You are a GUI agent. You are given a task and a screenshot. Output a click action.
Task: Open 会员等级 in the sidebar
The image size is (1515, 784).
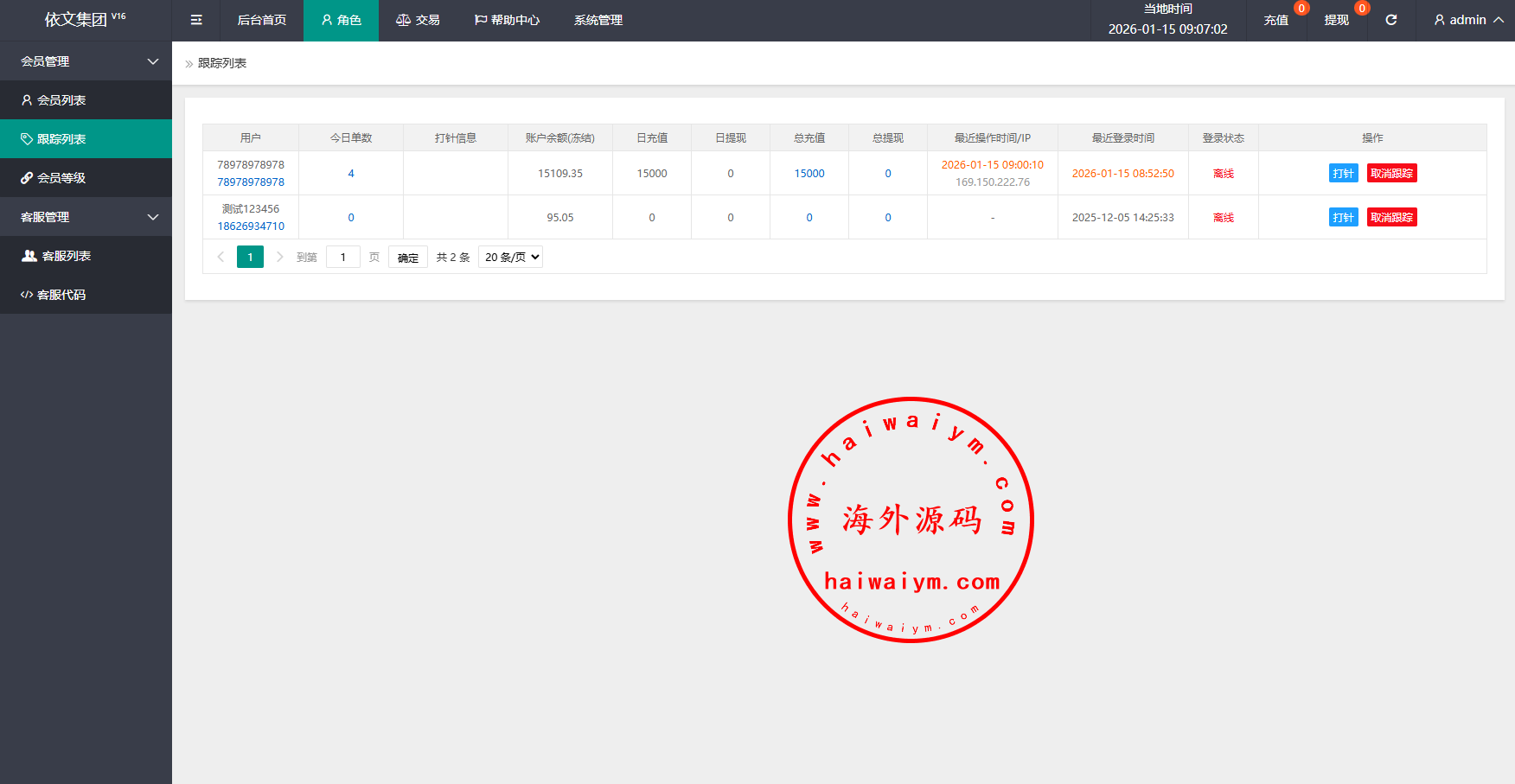click(61, 178)
